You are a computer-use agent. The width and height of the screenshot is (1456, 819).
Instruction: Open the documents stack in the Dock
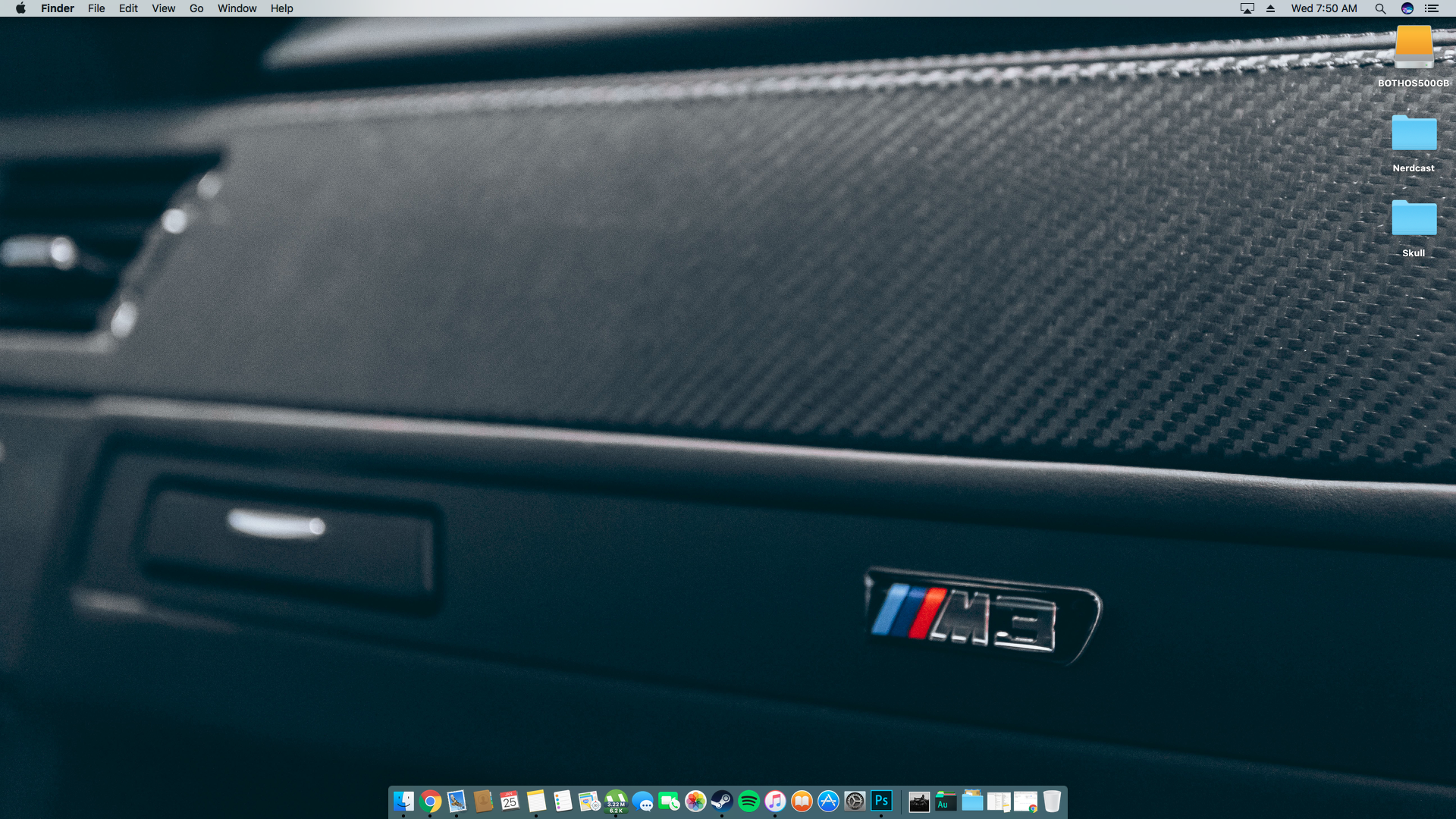(x=999, y=801)
